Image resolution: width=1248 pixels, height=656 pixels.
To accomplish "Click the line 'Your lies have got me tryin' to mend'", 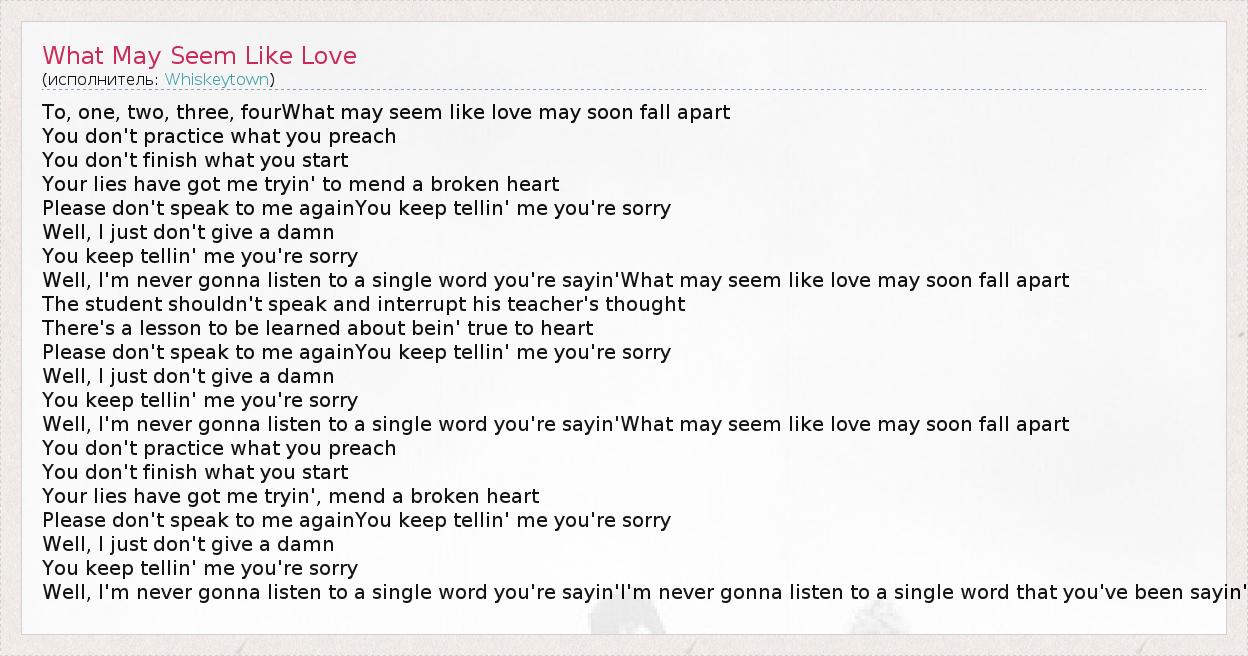I will [x=300, y=184].
